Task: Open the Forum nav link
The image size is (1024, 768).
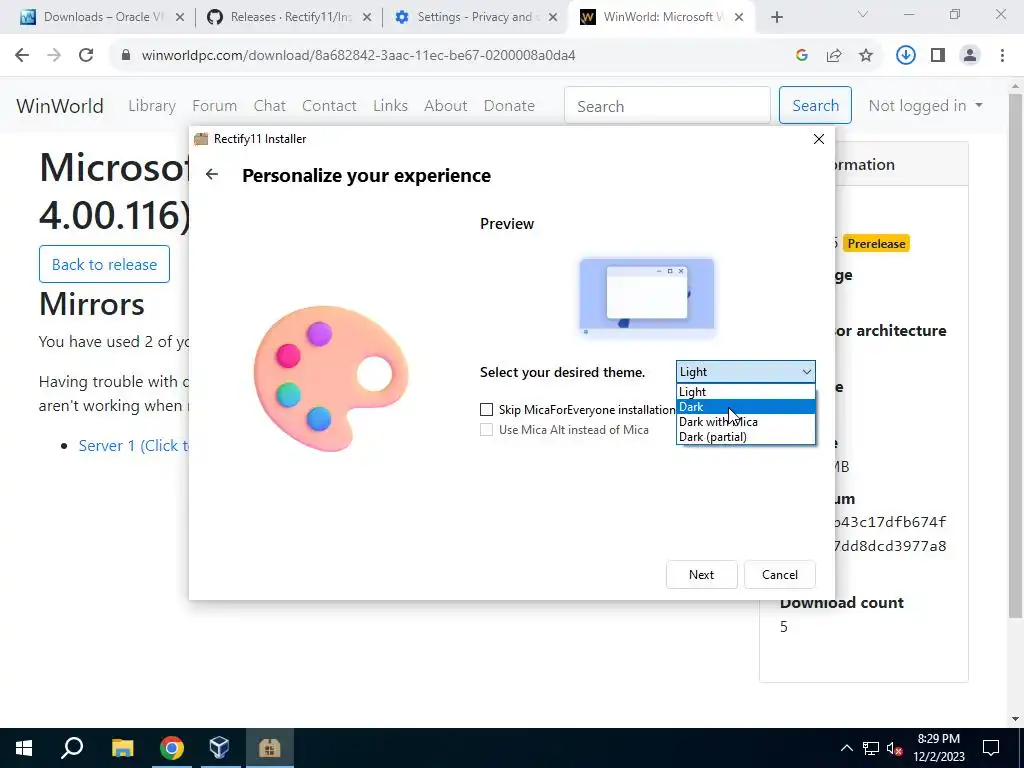Action: click(x=214, y=106)
